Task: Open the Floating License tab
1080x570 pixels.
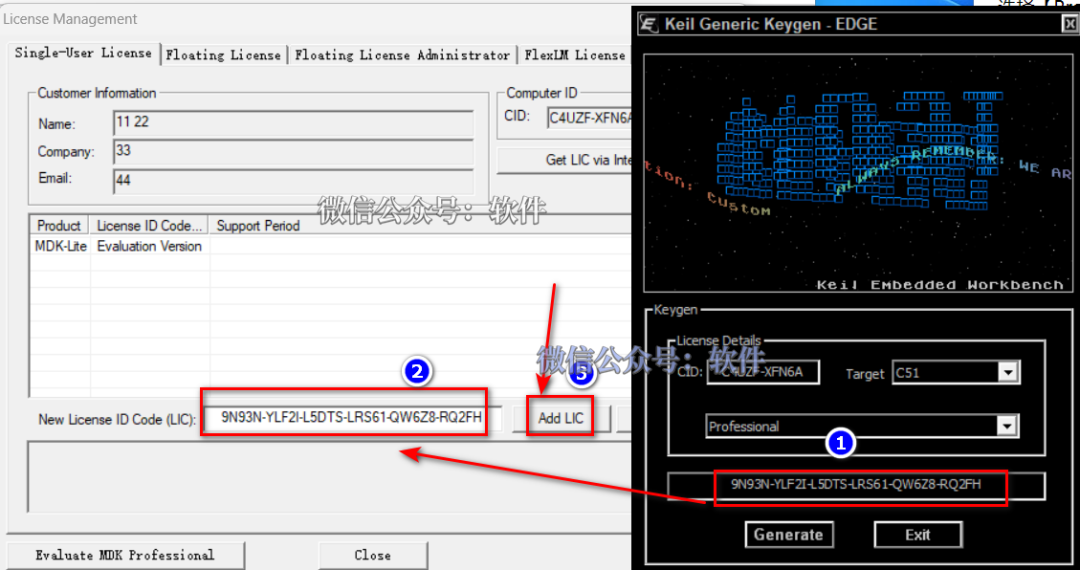Action: click(x=223, y=55)
